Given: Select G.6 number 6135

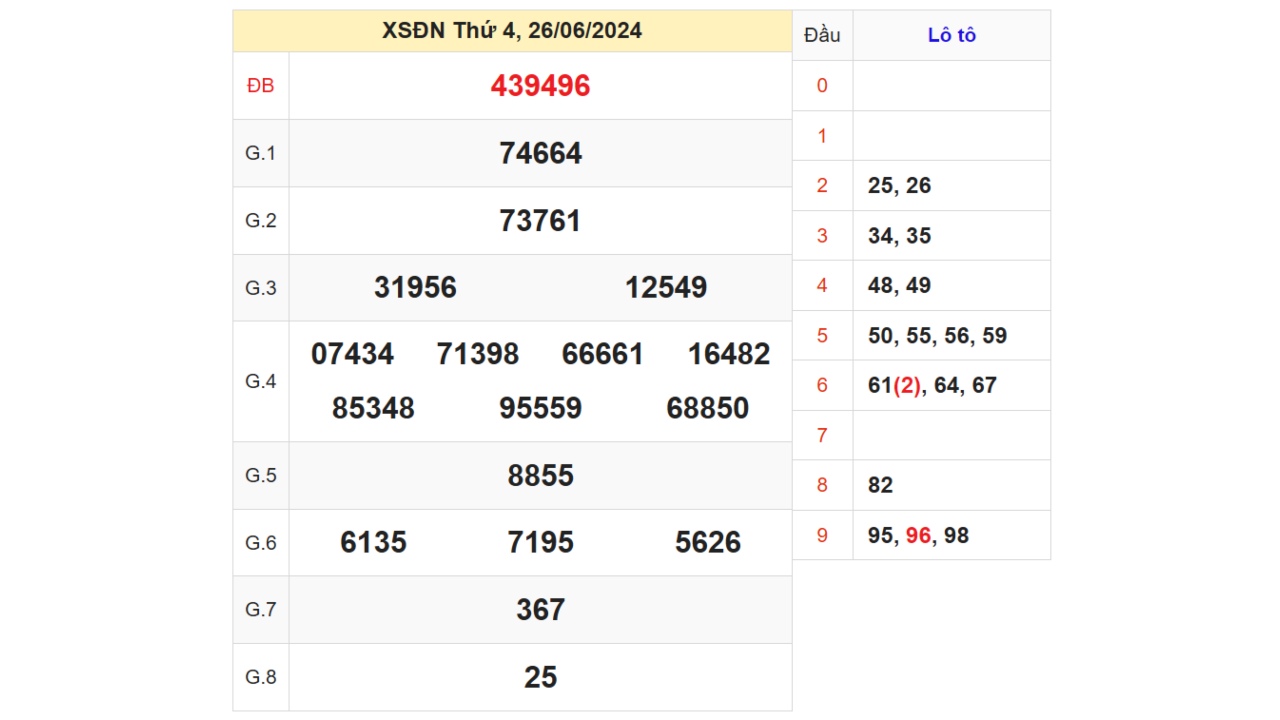Looking at the screenshot, I should pyautogui.click(x=373, y=542).
